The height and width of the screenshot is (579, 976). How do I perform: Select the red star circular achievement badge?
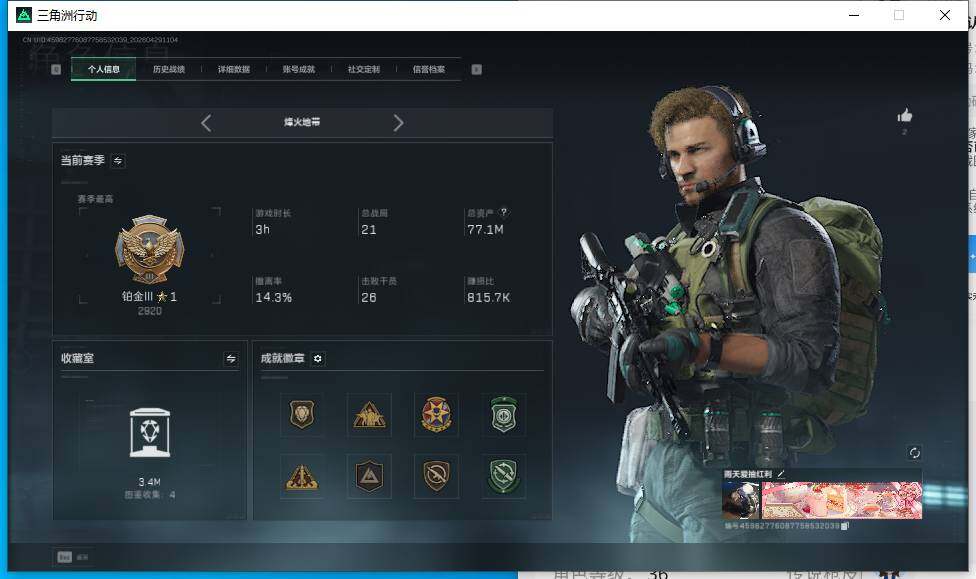coord(436,415)
